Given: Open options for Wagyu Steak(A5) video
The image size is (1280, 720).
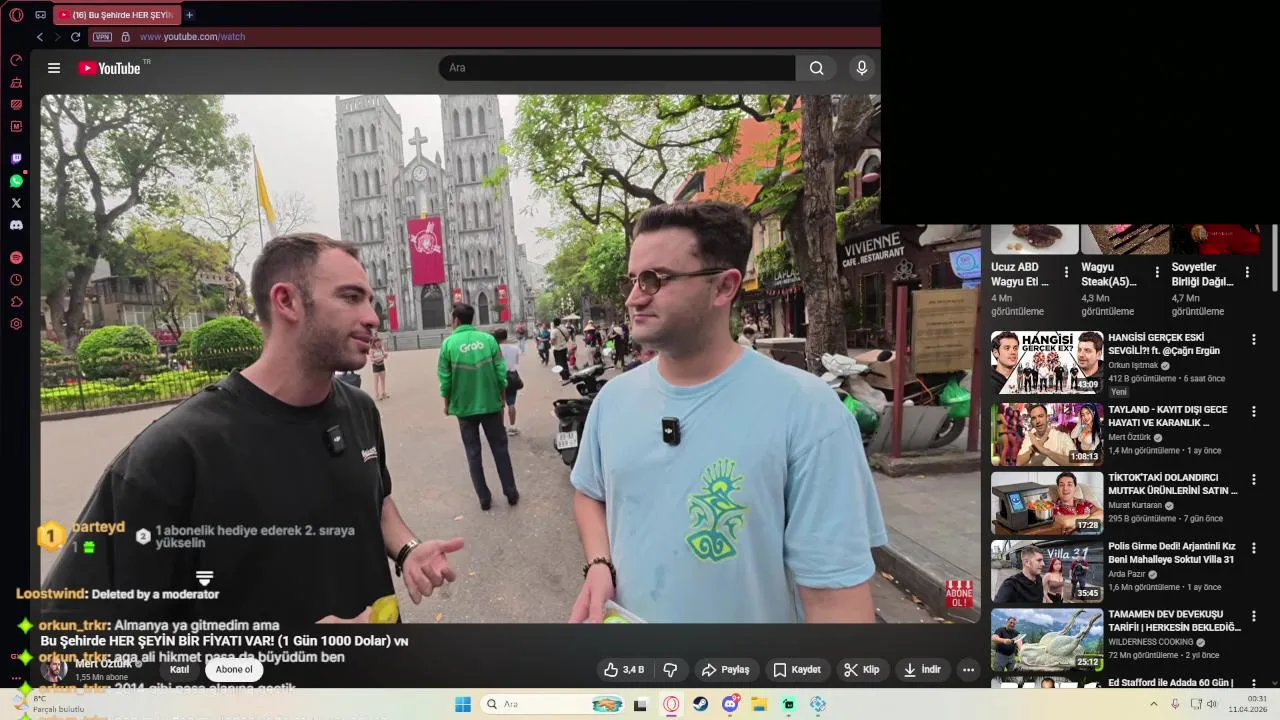Looking at the screenshot, I should pyautogui.click(x=1157, y=272).
